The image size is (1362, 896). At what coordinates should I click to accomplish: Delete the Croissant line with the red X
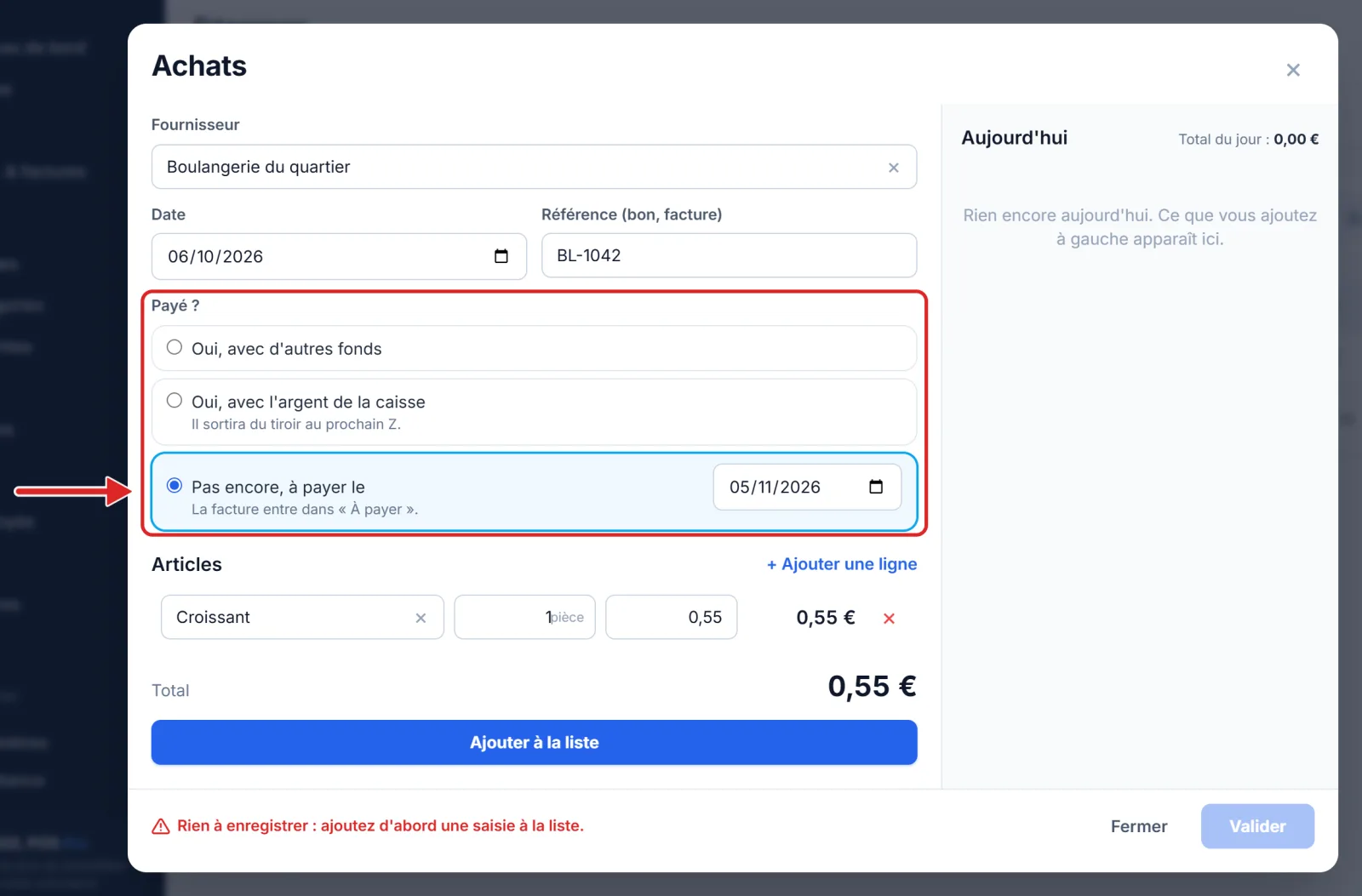[889, 619]
